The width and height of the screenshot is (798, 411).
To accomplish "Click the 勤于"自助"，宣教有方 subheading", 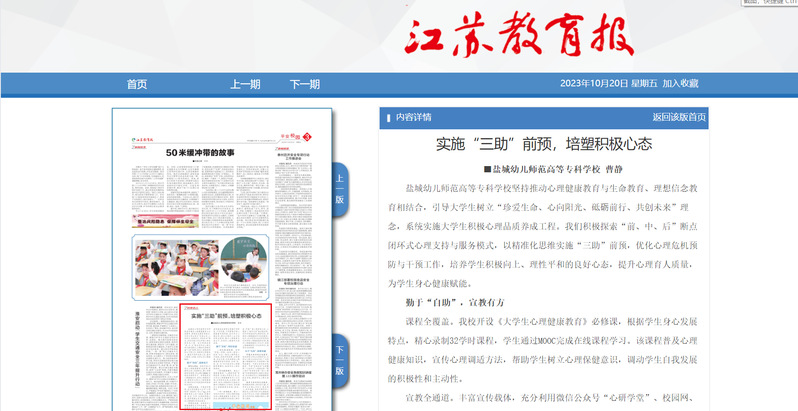I will (454, 301).
